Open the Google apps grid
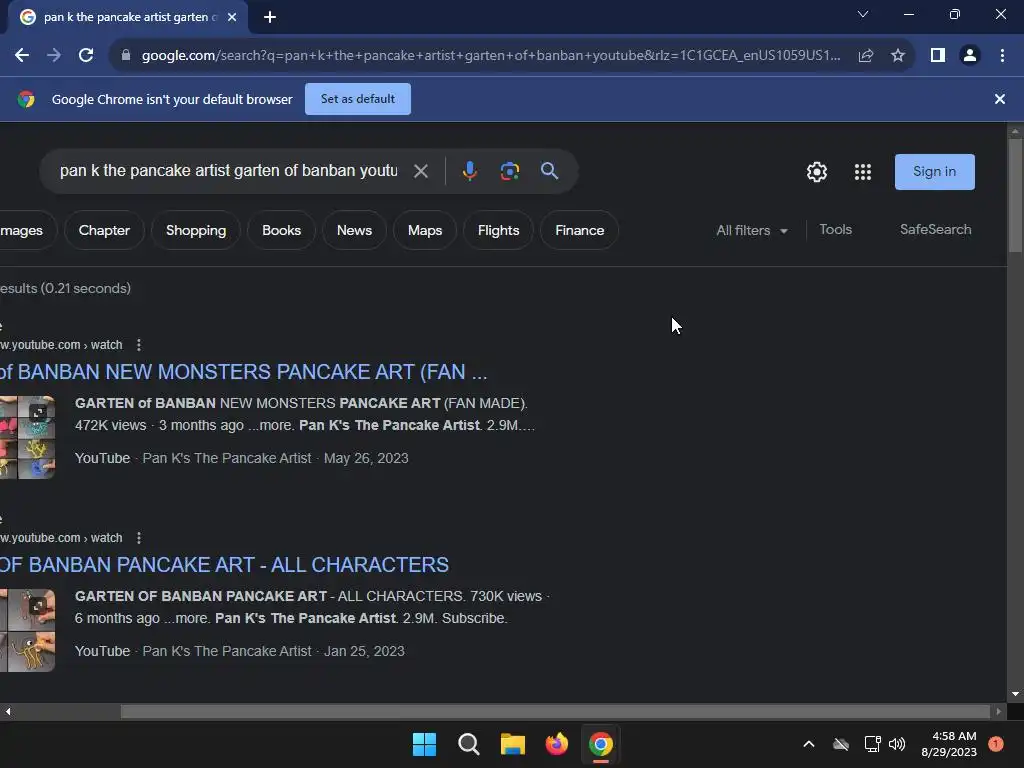1024x768 pixels. coord(863,172)
